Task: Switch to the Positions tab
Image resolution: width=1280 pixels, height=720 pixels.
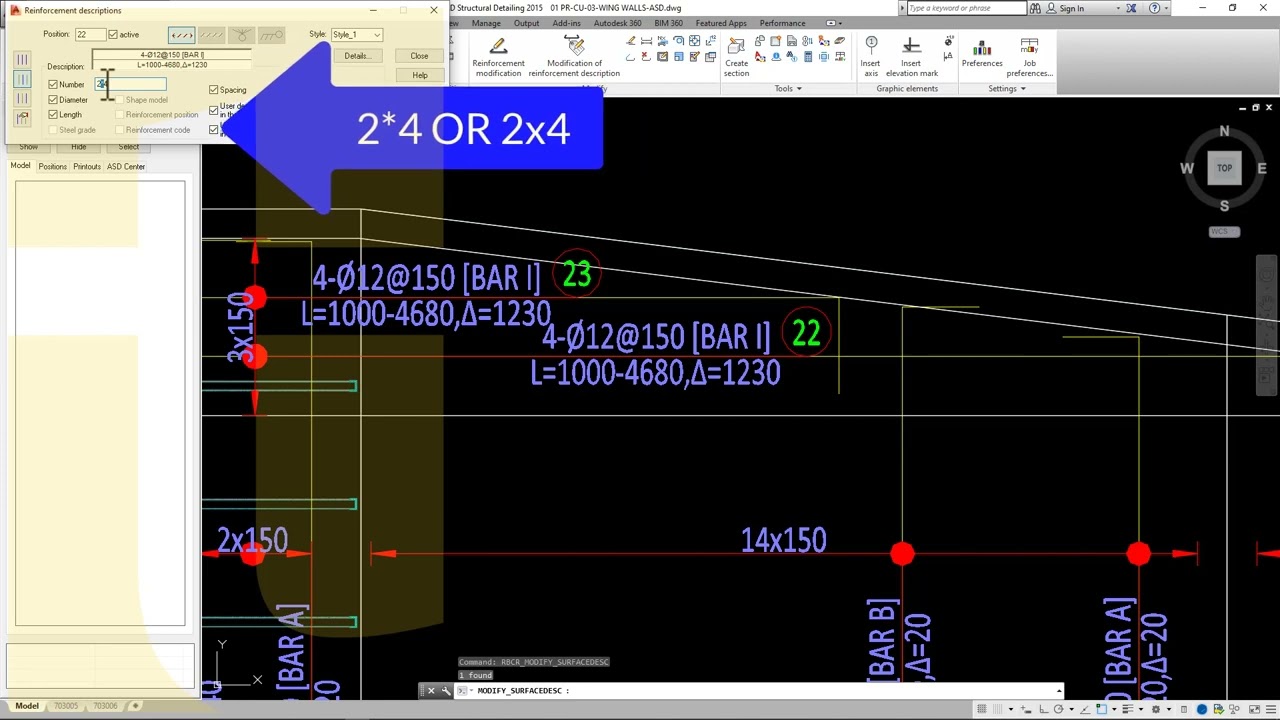Action: [x=52, y=166]
